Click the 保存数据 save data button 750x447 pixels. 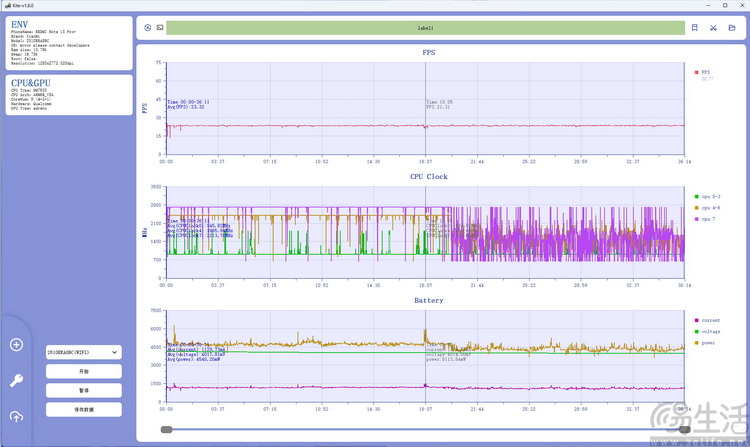click(x=84, y=410)
